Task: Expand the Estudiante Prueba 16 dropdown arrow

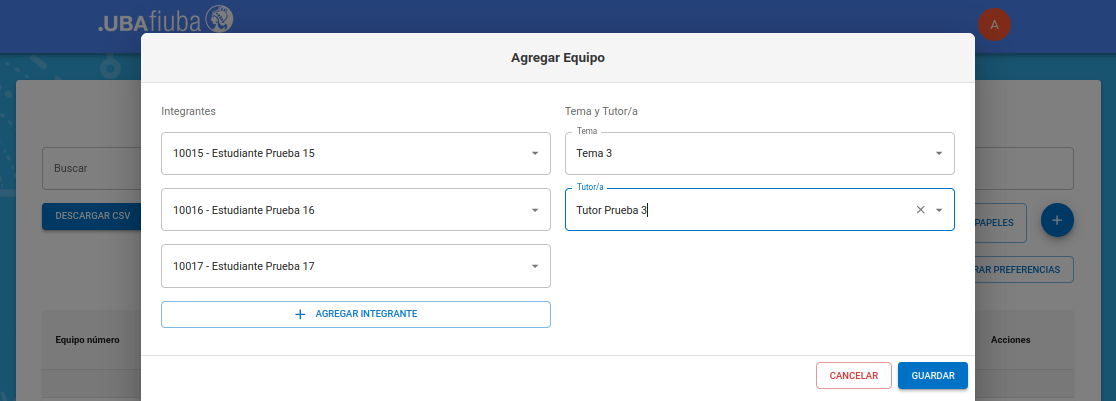Action: 534,210
